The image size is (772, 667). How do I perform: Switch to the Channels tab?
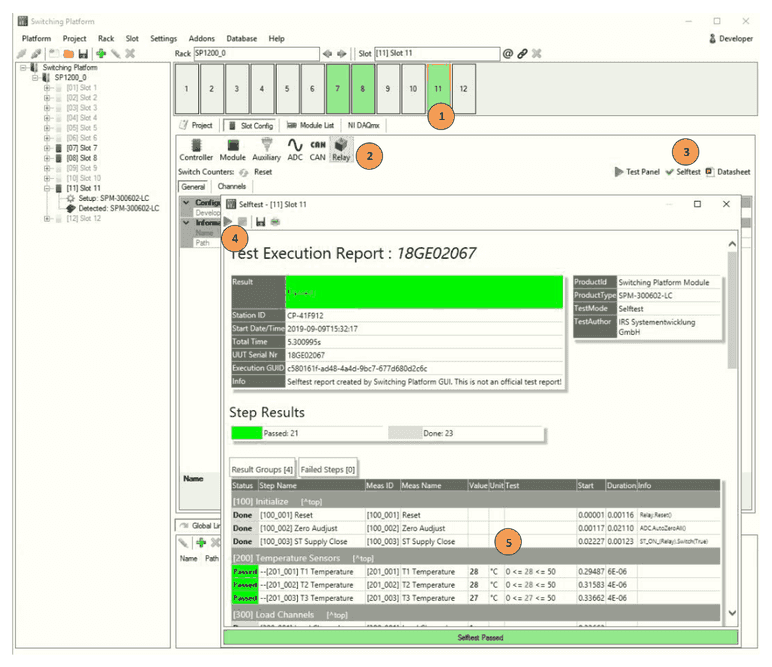[x=232, y=187]
